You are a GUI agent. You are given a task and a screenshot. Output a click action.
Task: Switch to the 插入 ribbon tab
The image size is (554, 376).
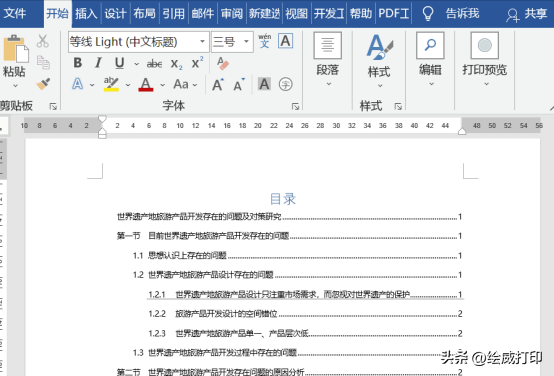tap(86, 13)
